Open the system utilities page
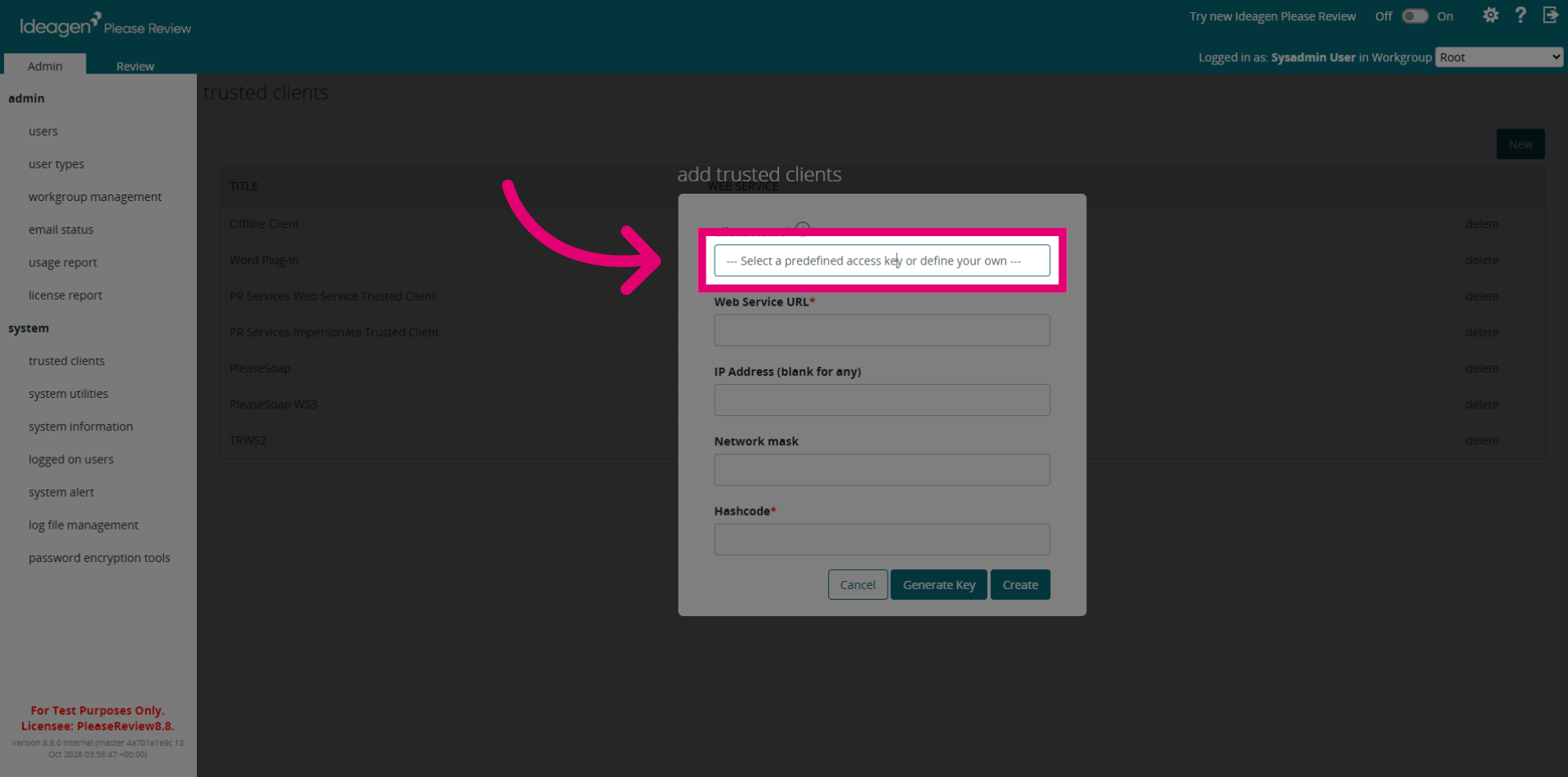This screenshot has width=1568, height=777. point(69,394)
